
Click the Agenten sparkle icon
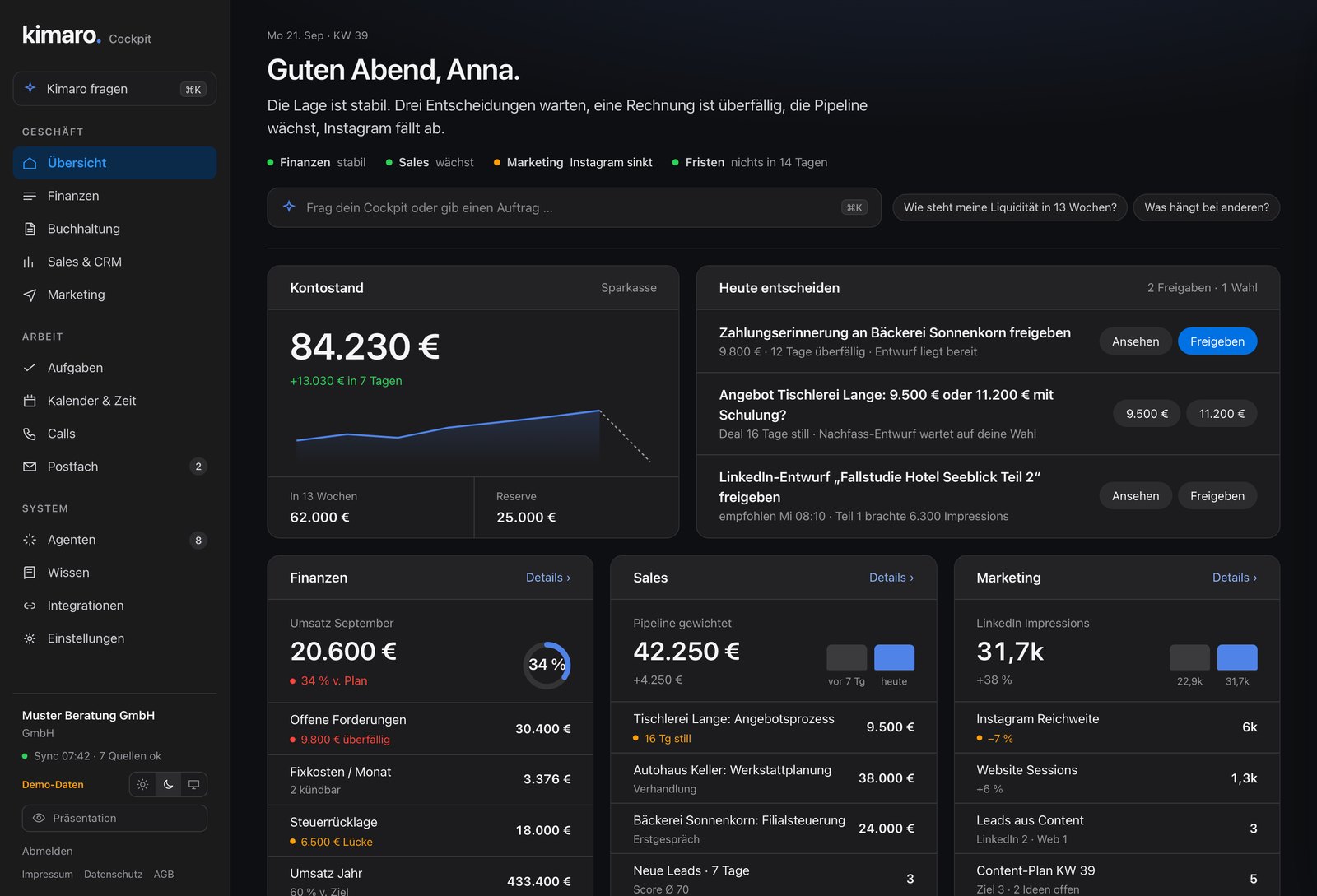tap(30, 540)
